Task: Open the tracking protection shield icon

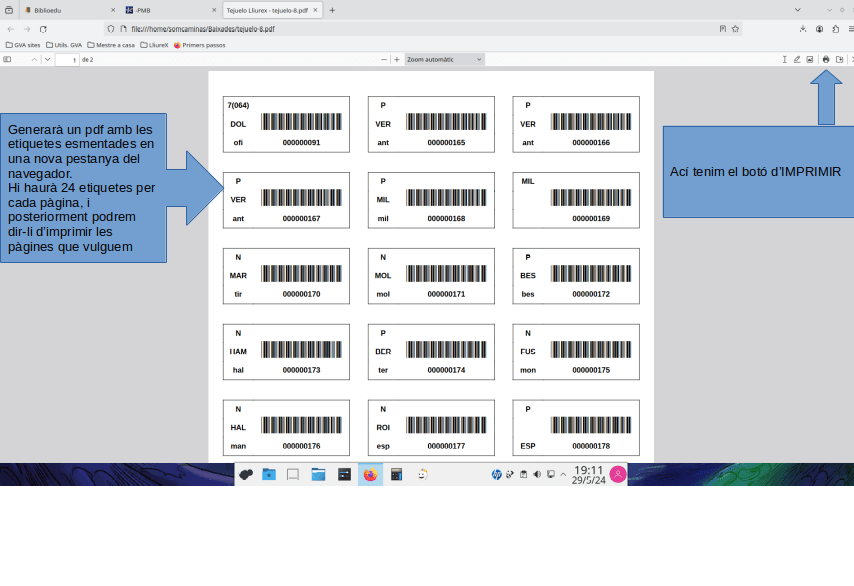Action: coord(111,29)
